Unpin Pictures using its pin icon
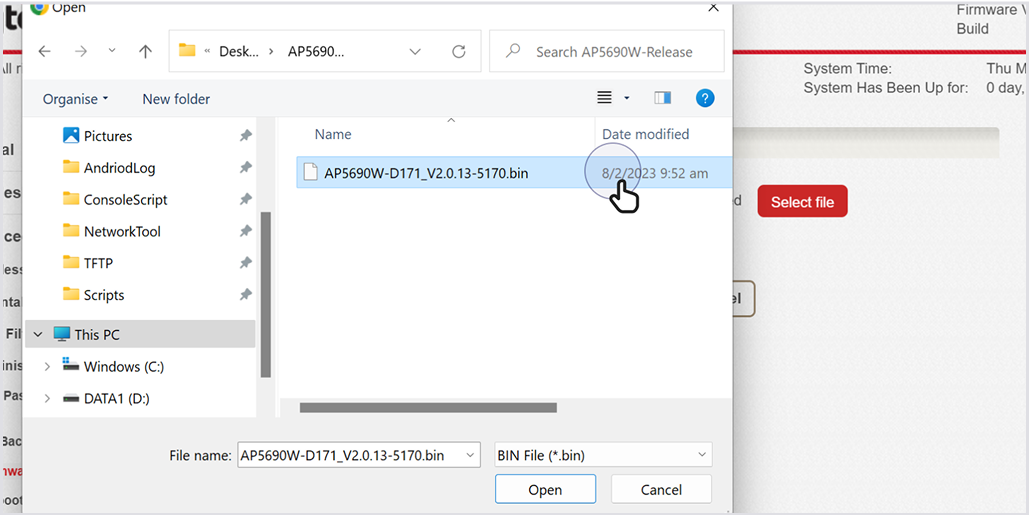The width and height of the screenshot is (1029, 515). point(245,136)
